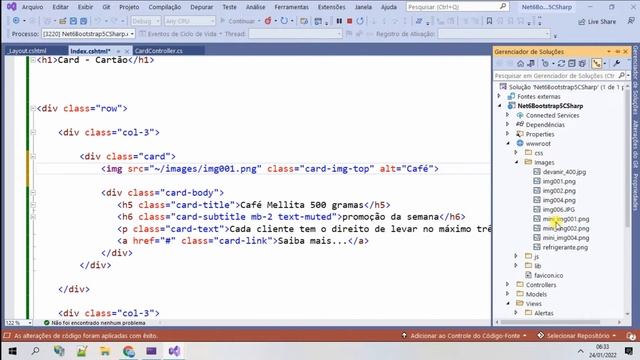The image size is (640, 360).
Task: Open the Registro de Ativação dropdown
Action: tap(494, 34)
